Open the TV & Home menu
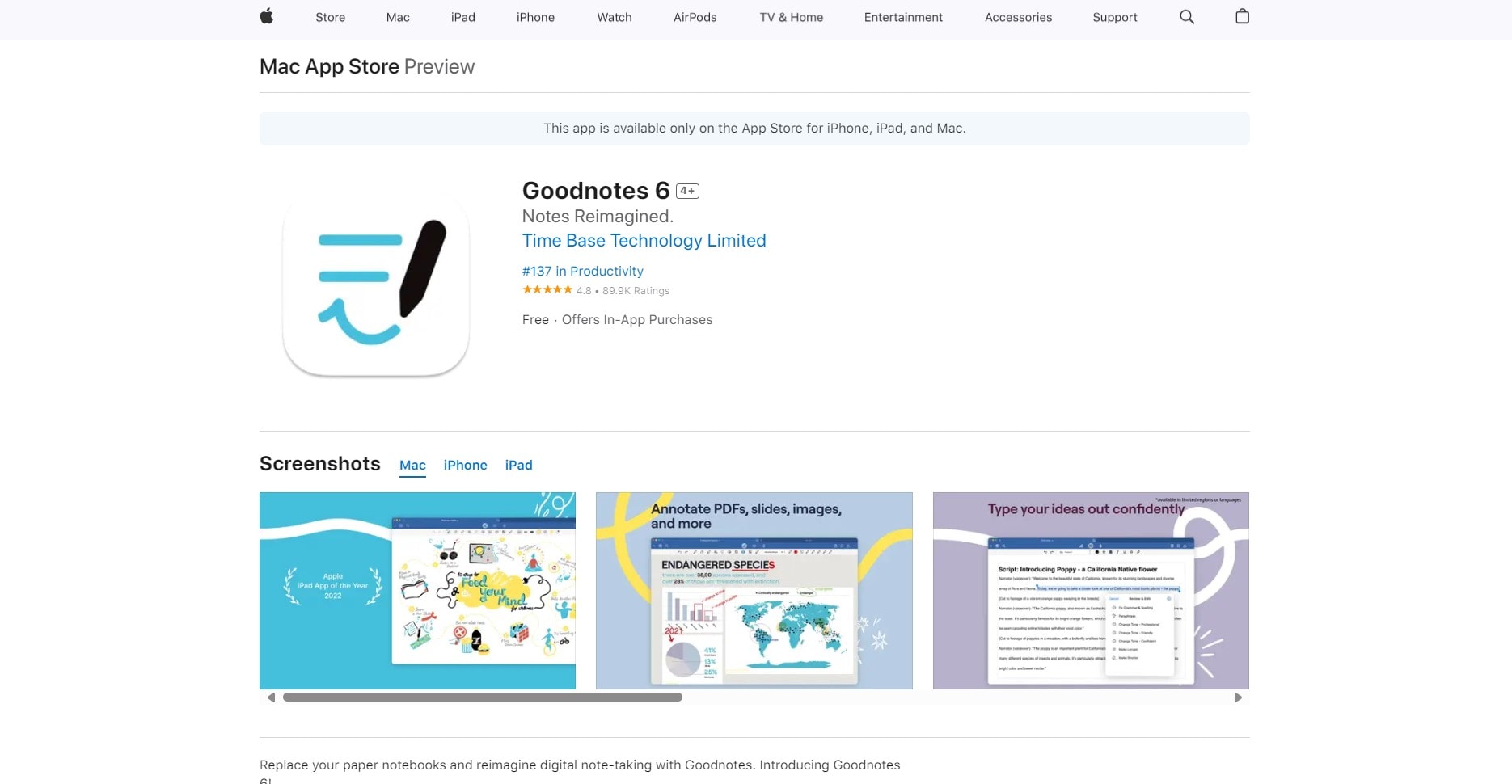This screenshot has width=1512, height=784. point(792,17)
